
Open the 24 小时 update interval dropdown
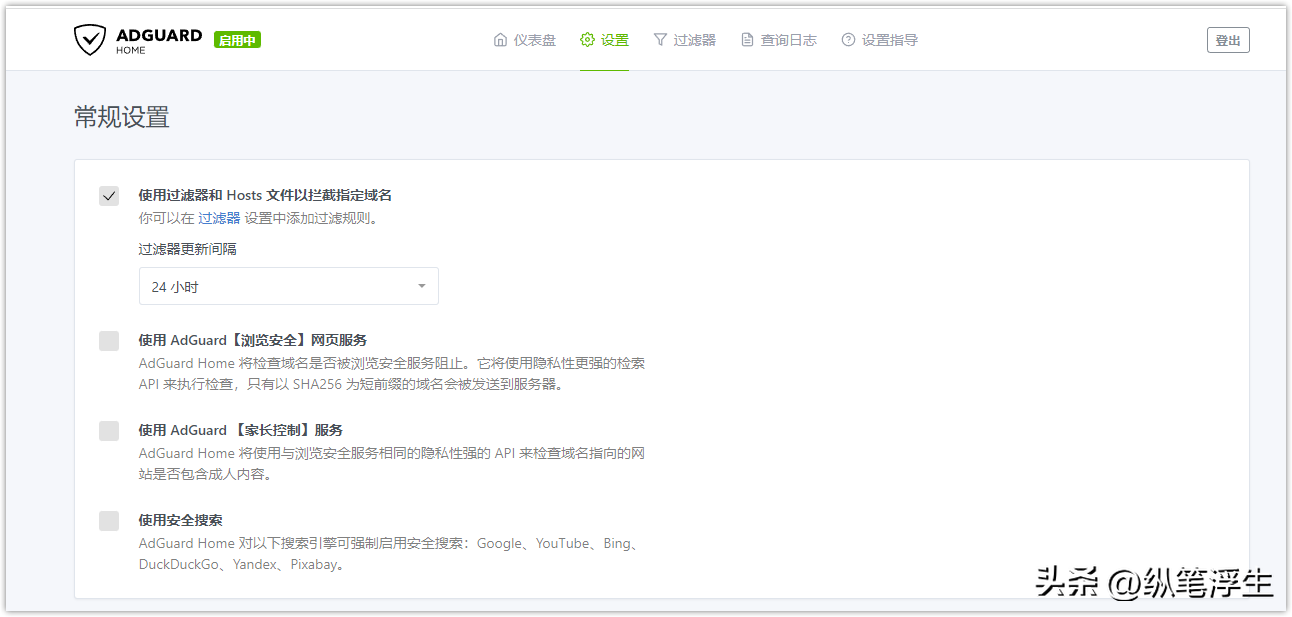[288, 286]
